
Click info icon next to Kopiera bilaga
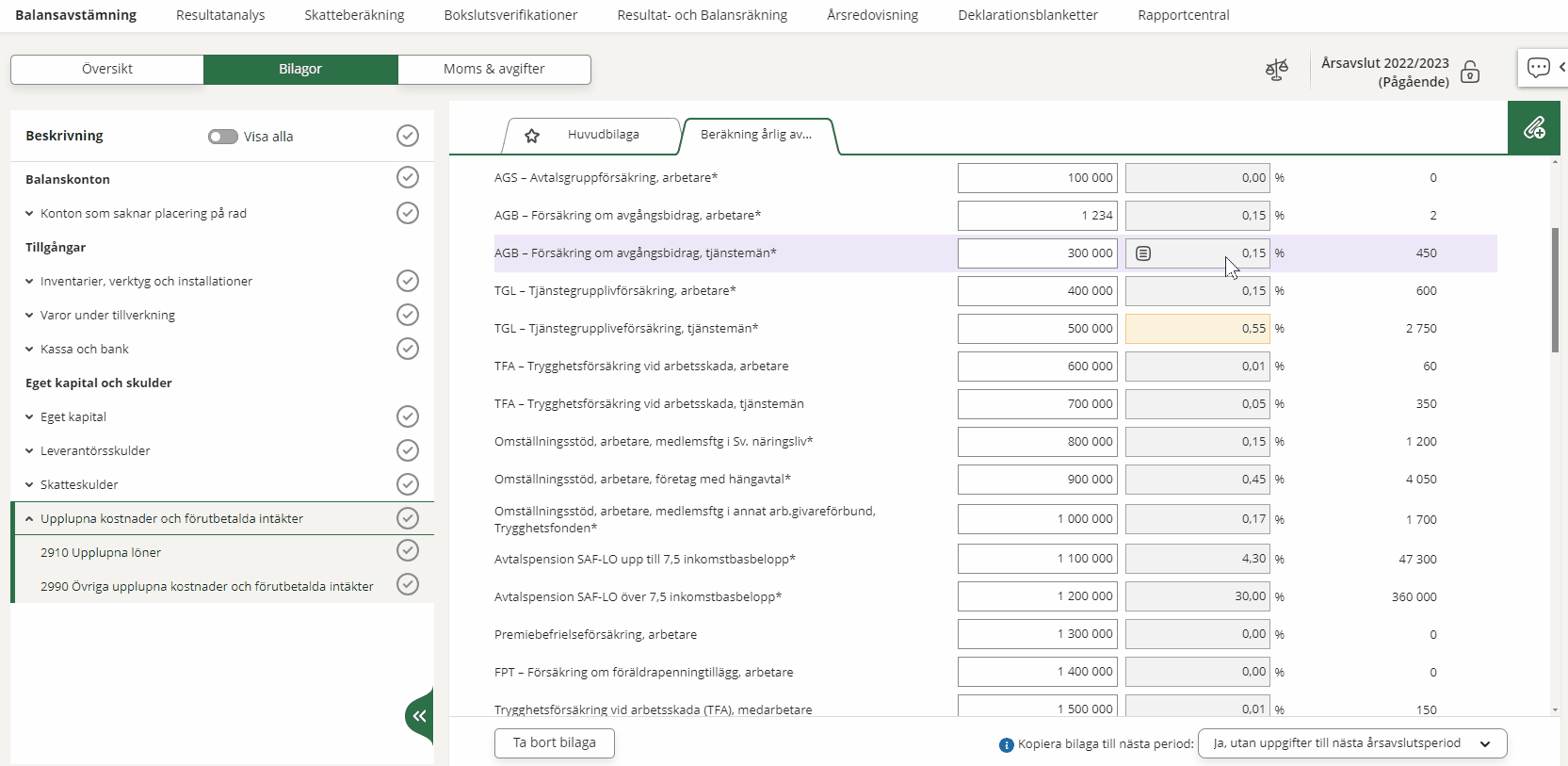point(1006,744)
